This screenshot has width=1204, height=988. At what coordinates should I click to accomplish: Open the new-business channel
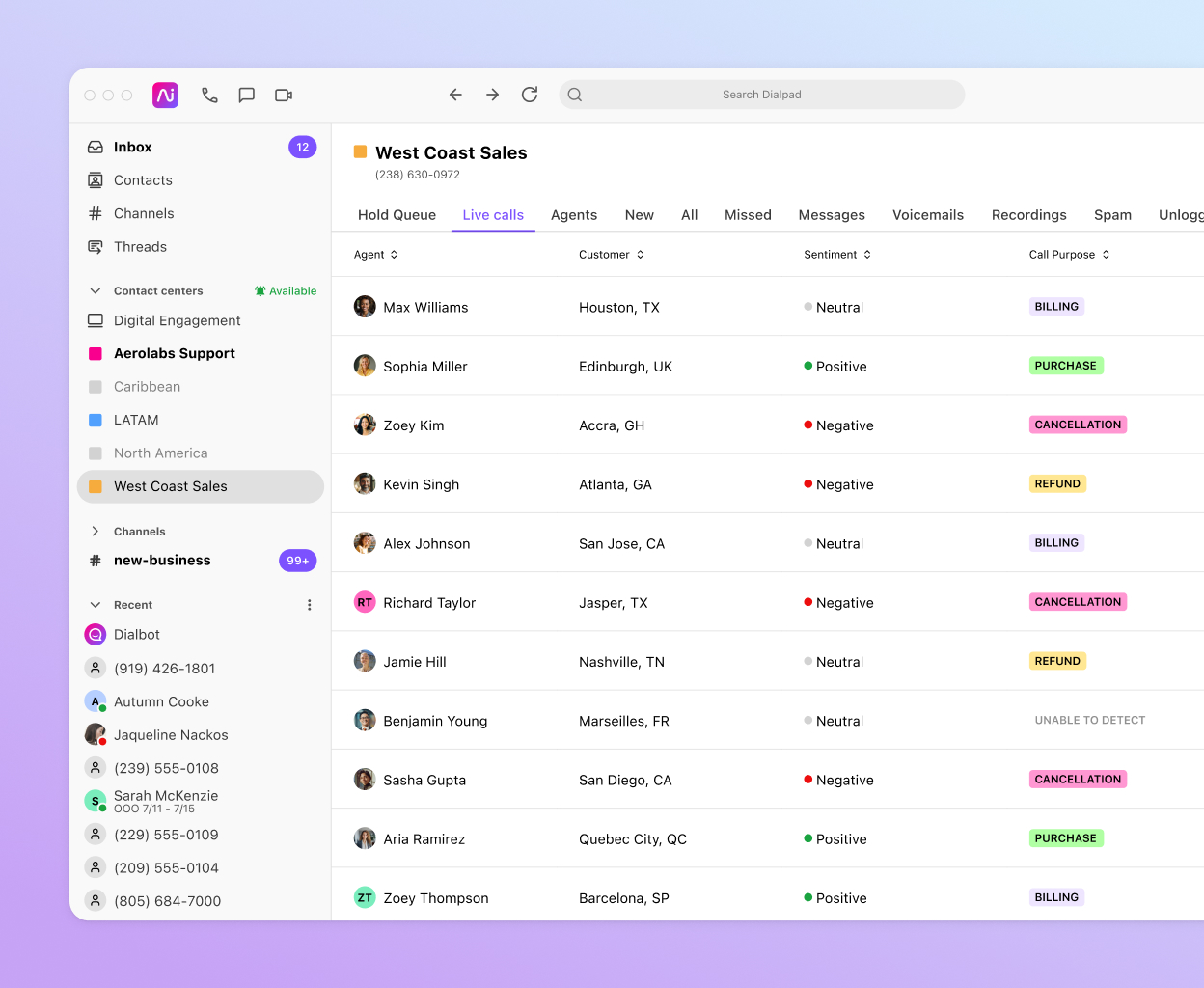[x=160, y=560]
